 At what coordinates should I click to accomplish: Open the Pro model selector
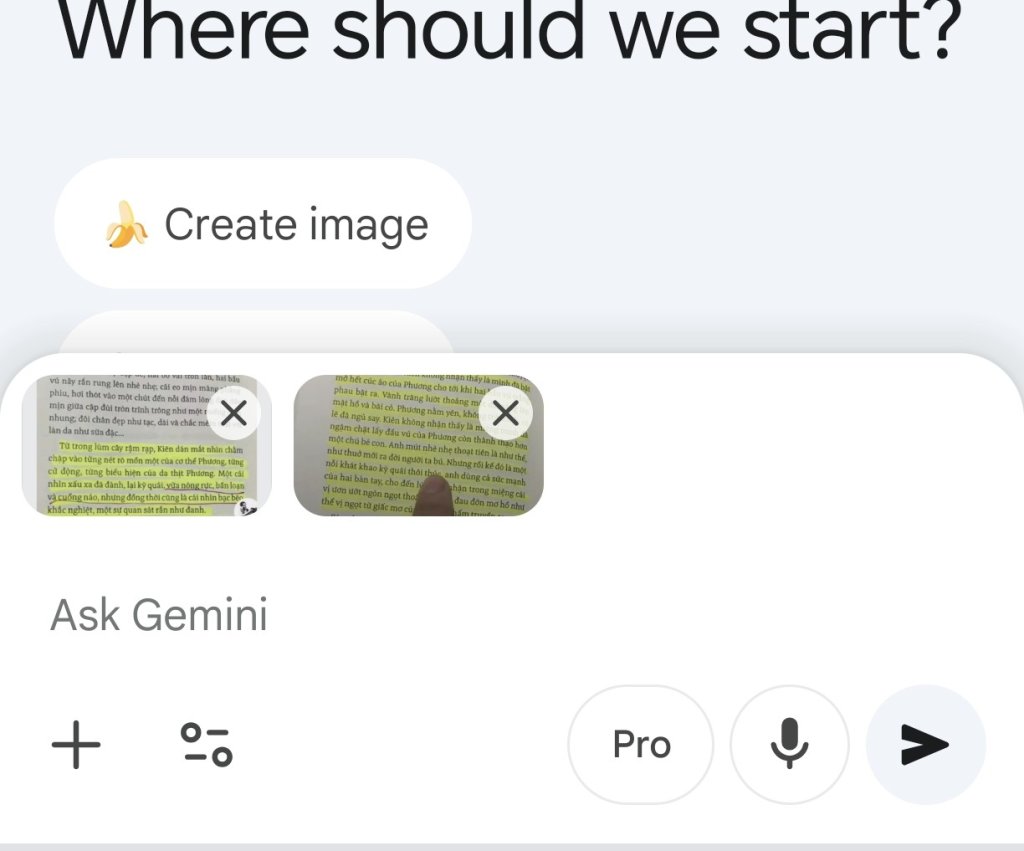pos(641,745)
